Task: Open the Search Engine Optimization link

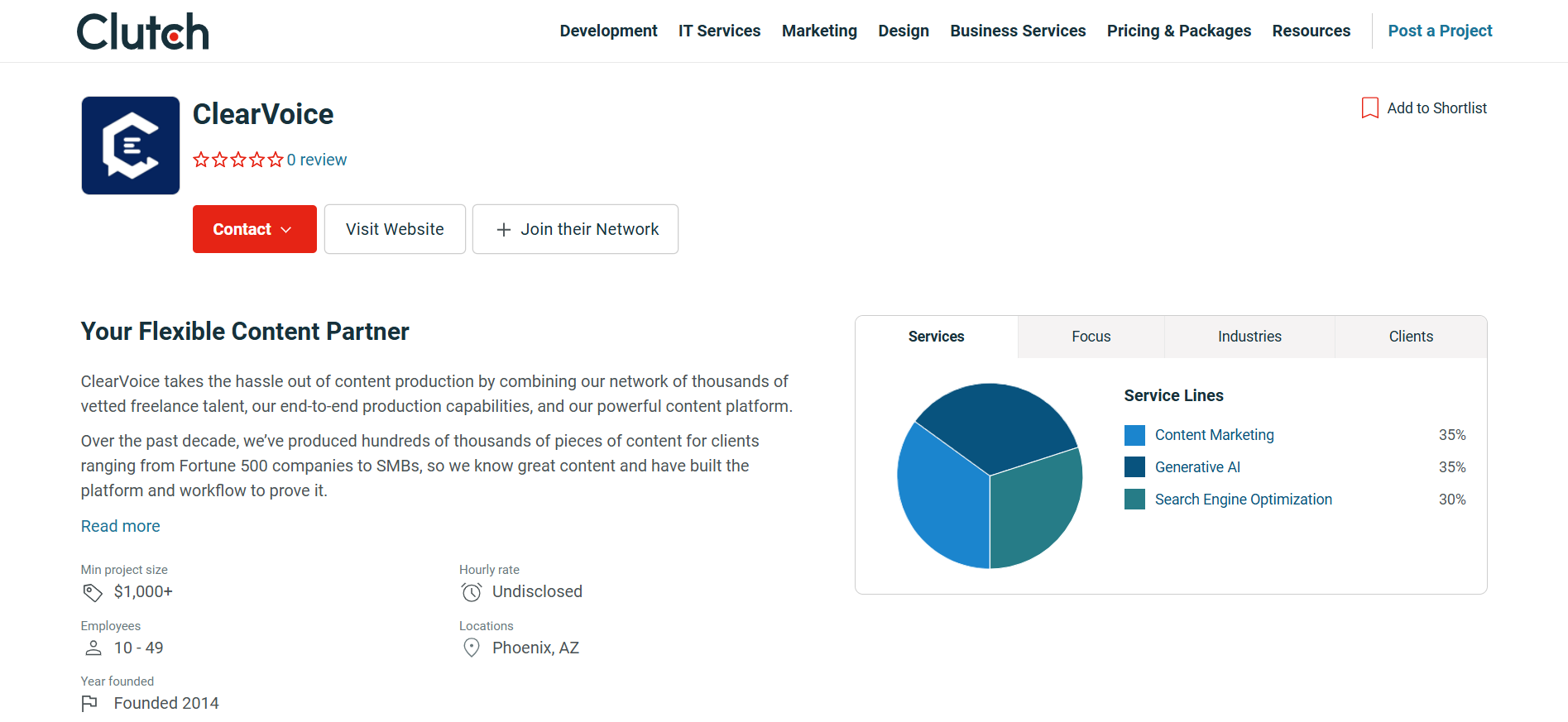Action: pyautogui.click(x=1243, y=500)
